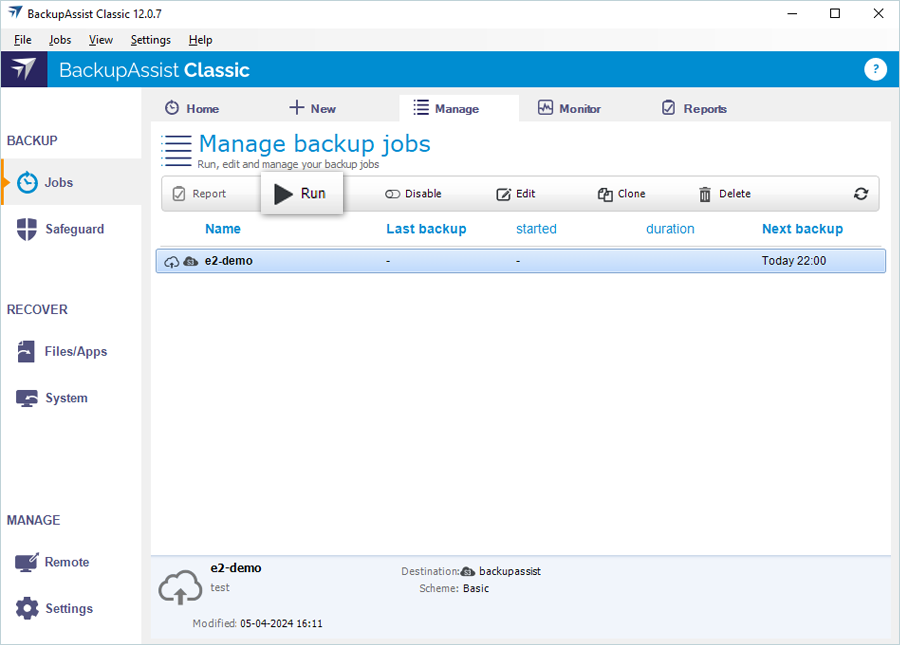Open the Settings menu in menu bar
Viewport: 900px width, 645px height.
150,40
